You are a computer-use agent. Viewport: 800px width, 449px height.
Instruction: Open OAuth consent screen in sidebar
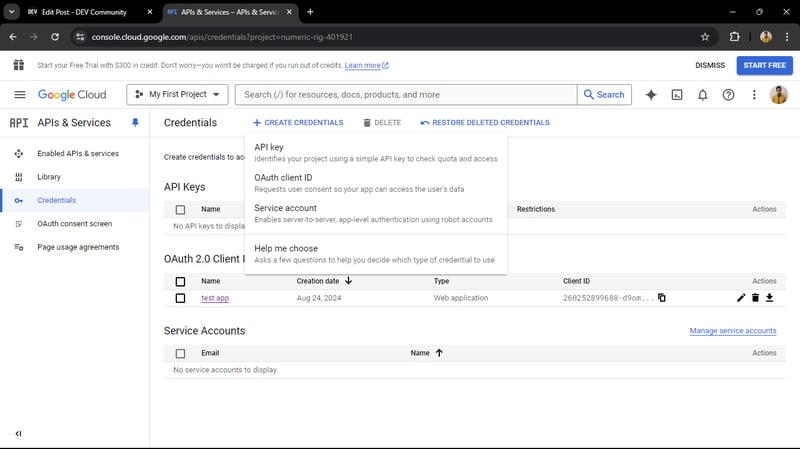(74, 223)
